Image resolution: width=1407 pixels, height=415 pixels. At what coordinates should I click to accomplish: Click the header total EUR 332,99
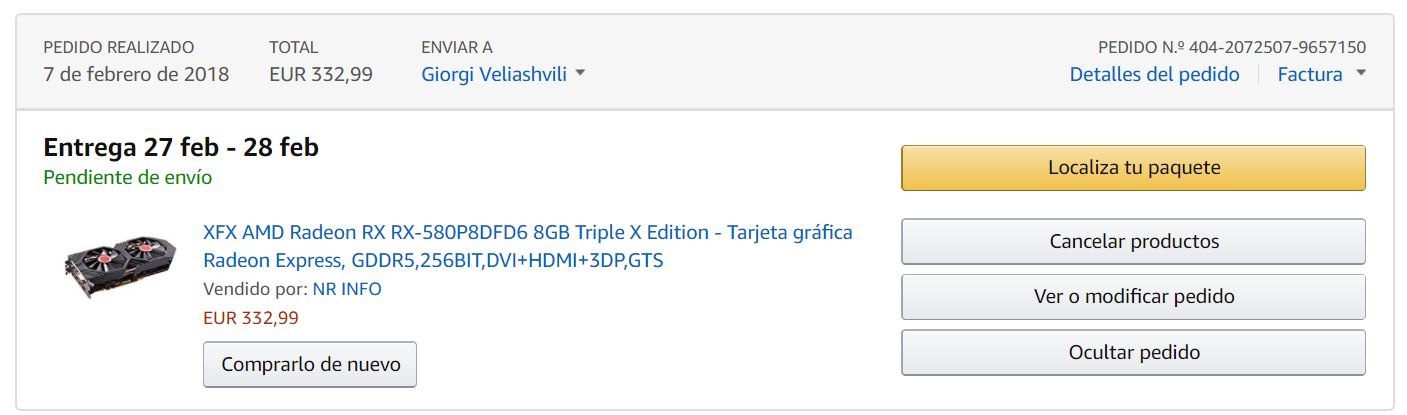tap(320, 74)
